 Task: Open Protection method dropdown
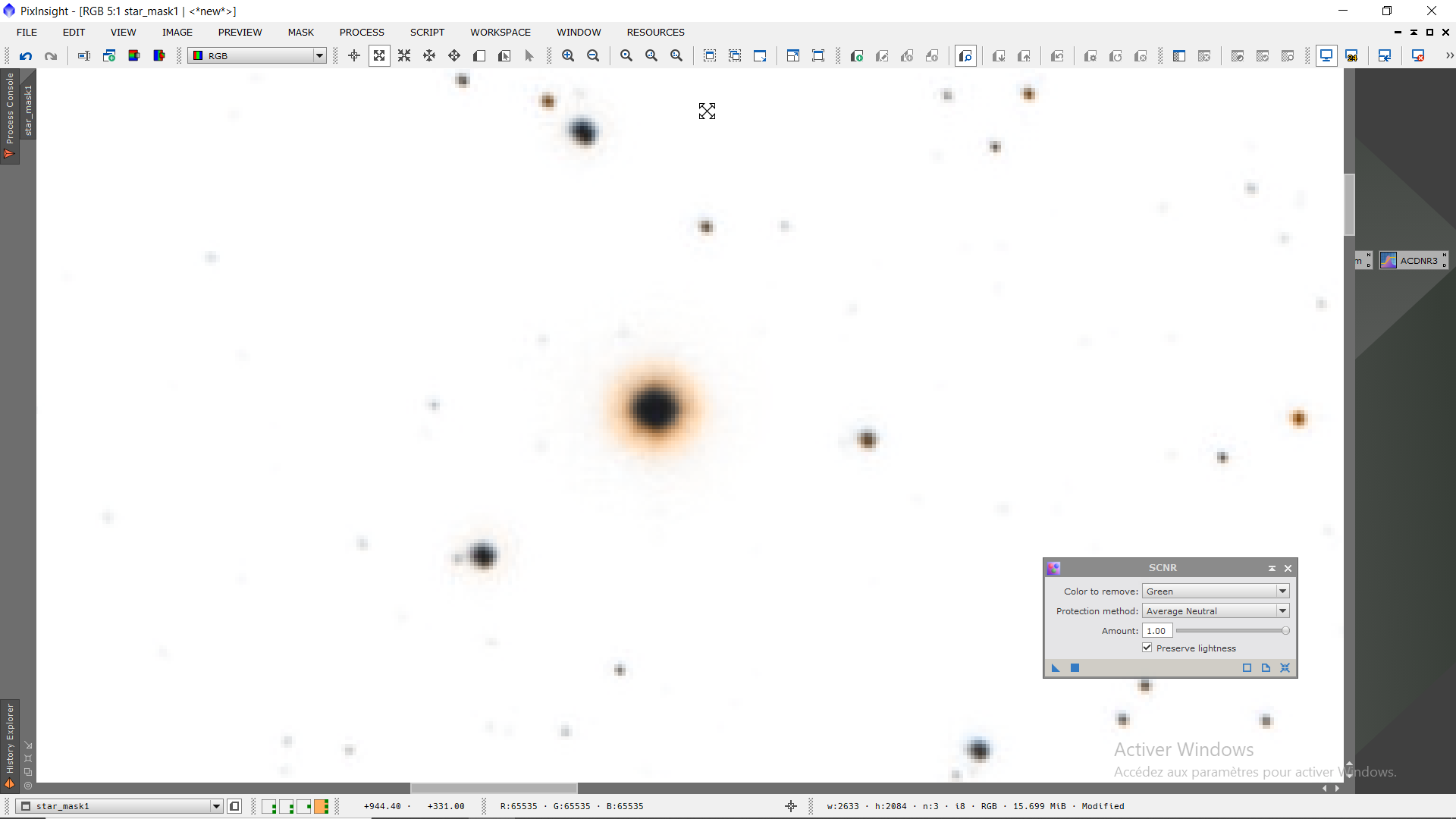pos(1282,610)
